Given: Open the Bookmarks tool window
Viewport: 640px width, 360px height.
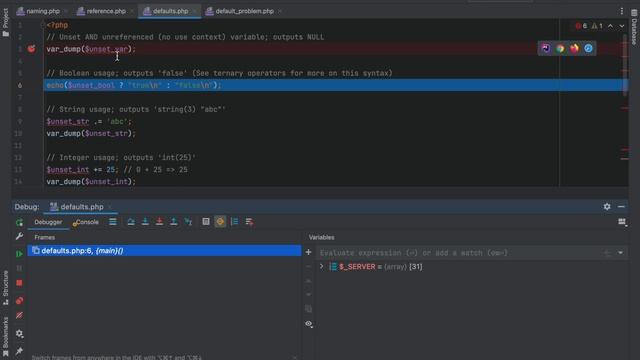Looking at the screenshot, I should point(5,337).
